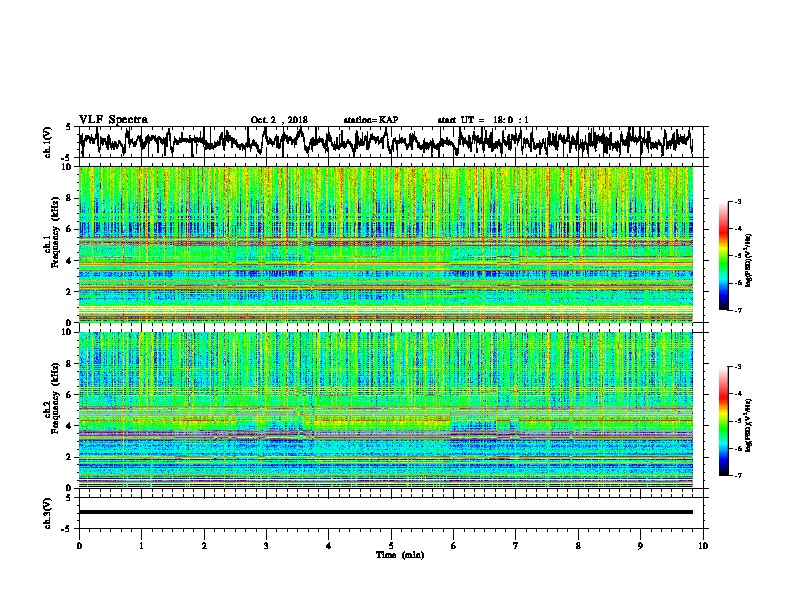Click the ch.1 colorbar log(PSD) units label
The width and height of the screenshot is (792, 612).
(x=749, y=260)
